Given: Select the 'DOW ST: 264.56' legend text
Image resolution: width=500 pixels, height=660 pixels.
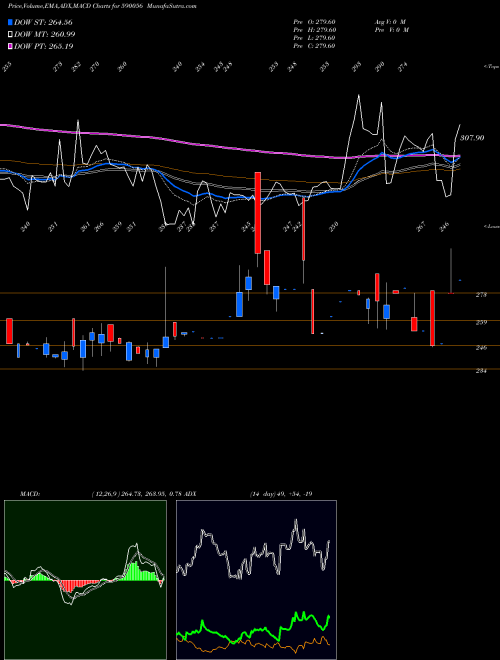Looking at the screenshot, I should [43, 22].
